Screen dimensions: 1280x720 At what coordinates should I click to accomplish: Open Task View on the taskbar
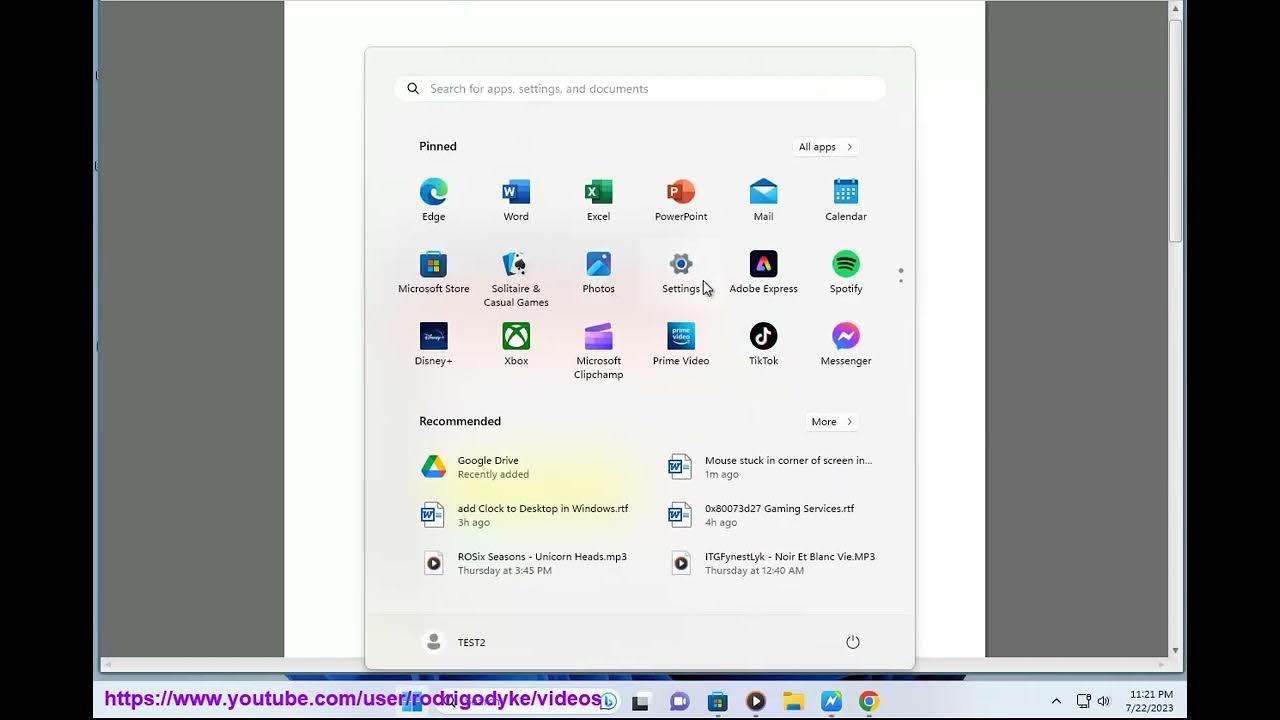(641, 702)
